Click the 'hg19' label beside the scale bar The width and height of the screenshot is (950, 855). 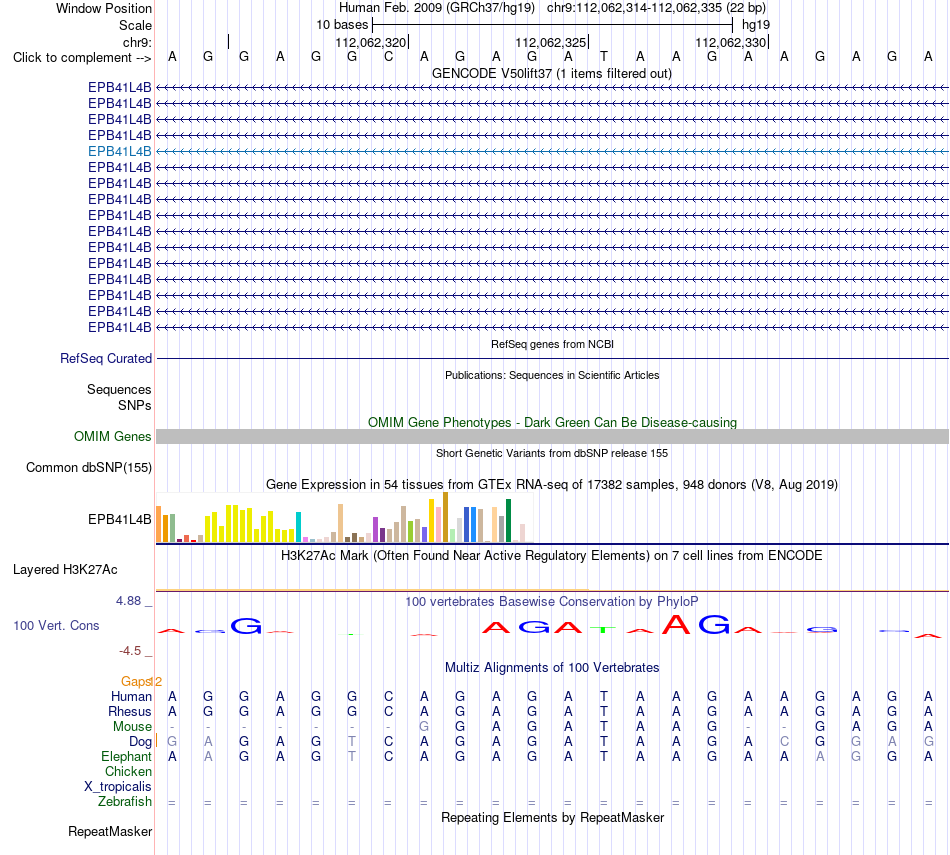pos(756,25)
